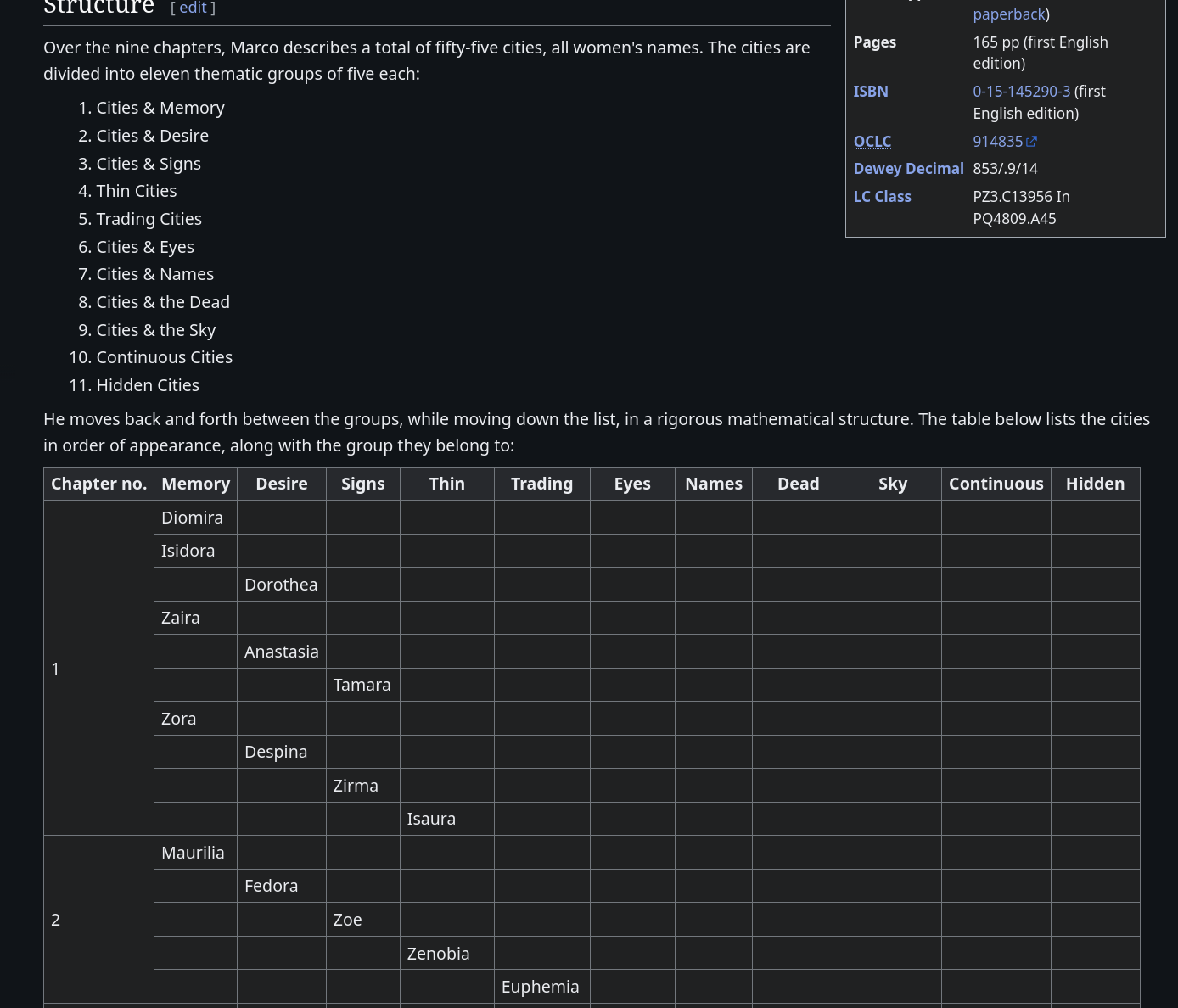
Task: Click the list item 'Cities & Names'
Action: click(155, 274)
